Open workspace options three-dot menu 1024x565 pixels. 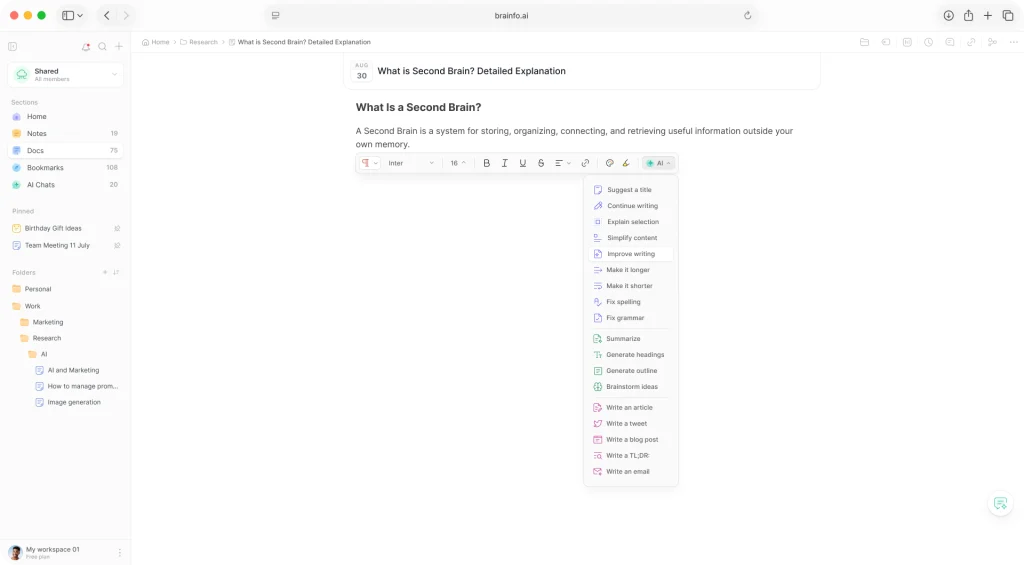pos(120,553)
